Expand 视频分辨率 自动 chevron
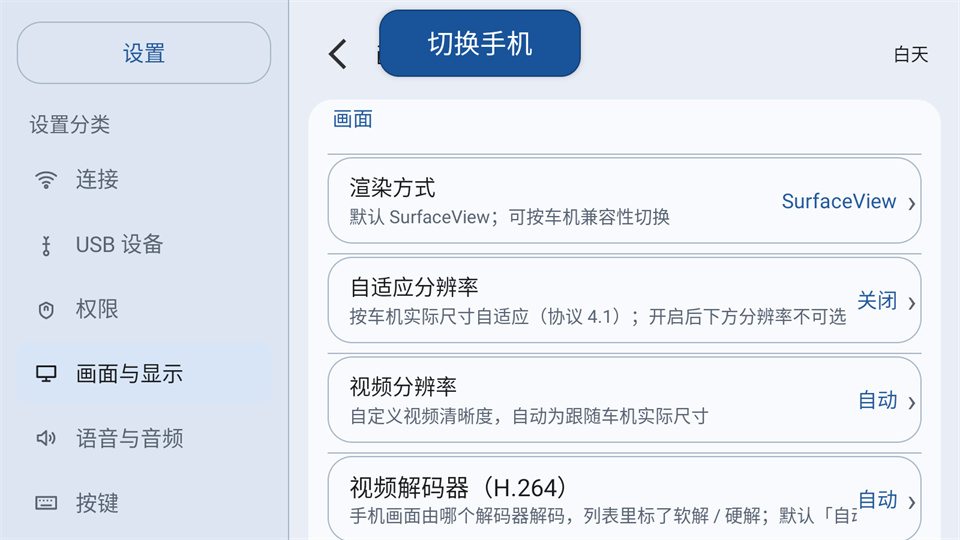Viewport: 960px width, 540px height. click(x=912, y=402)
